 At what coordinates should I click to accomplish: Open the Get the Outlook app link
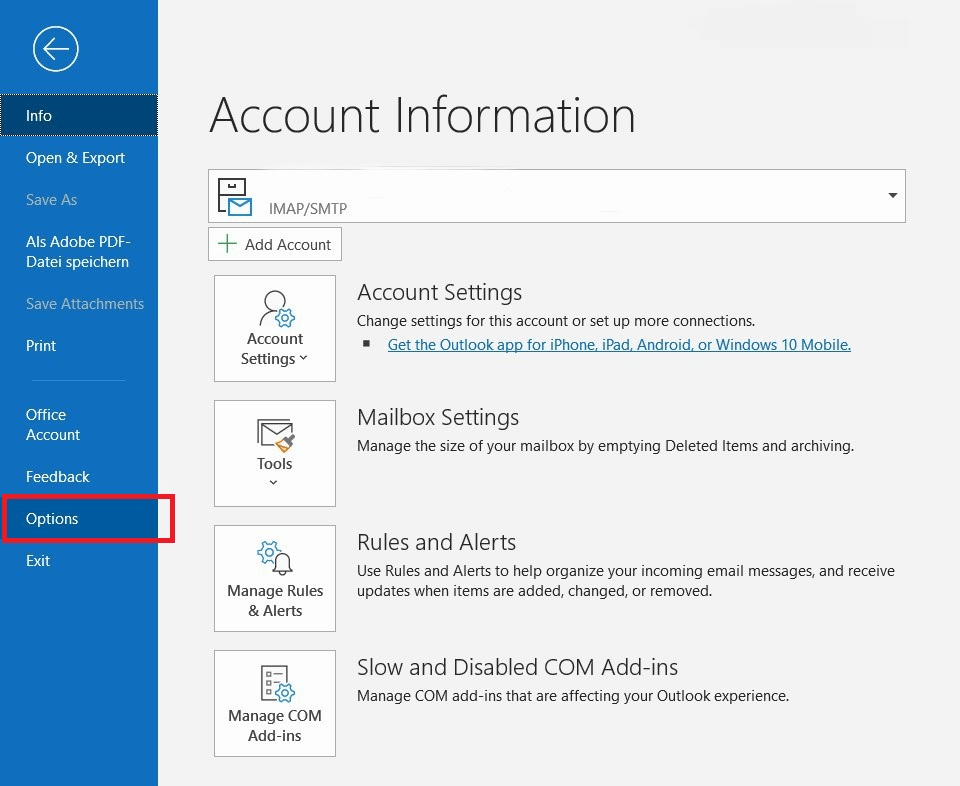click(619, 345)
